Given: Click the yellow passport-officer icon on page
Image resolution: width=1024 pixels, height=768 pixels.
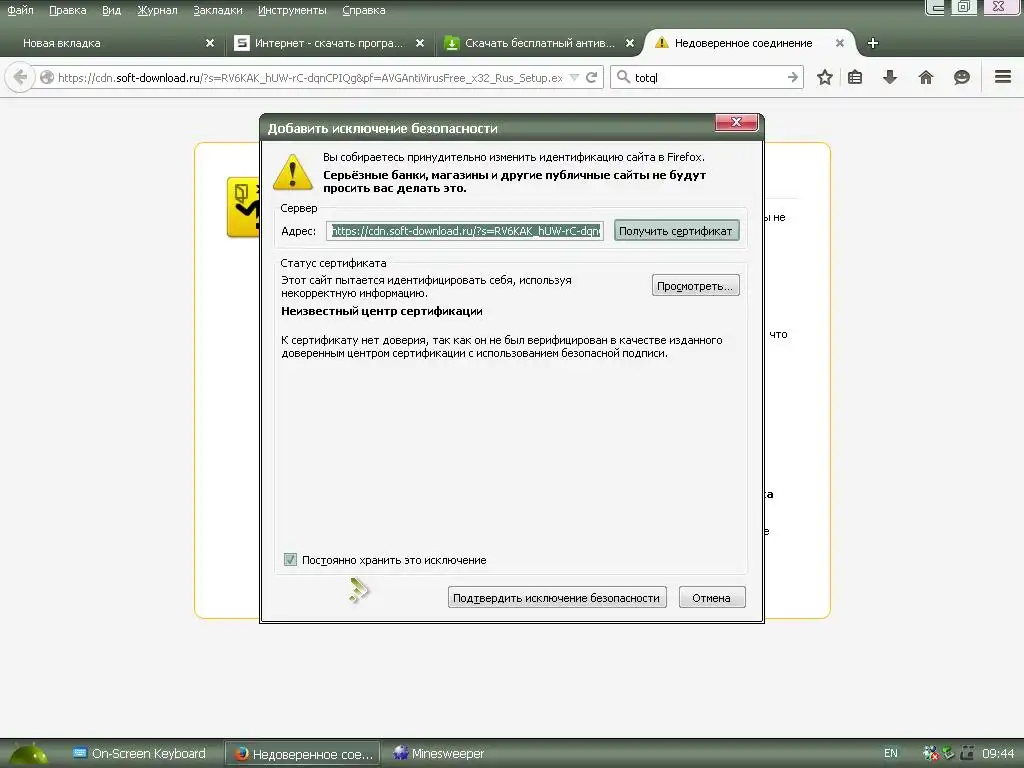Looking at the screenshot, I should 243,207.
